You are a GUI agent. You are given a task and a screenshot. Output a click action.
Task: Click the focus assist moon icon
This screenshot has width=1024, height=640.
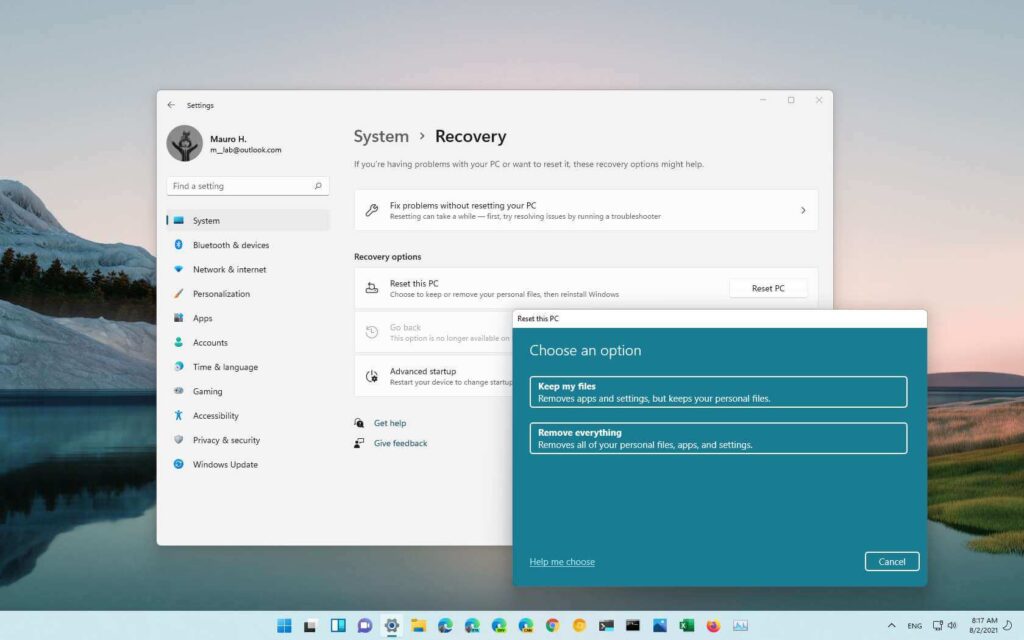pyautogui.click(x=1009, y=626)
